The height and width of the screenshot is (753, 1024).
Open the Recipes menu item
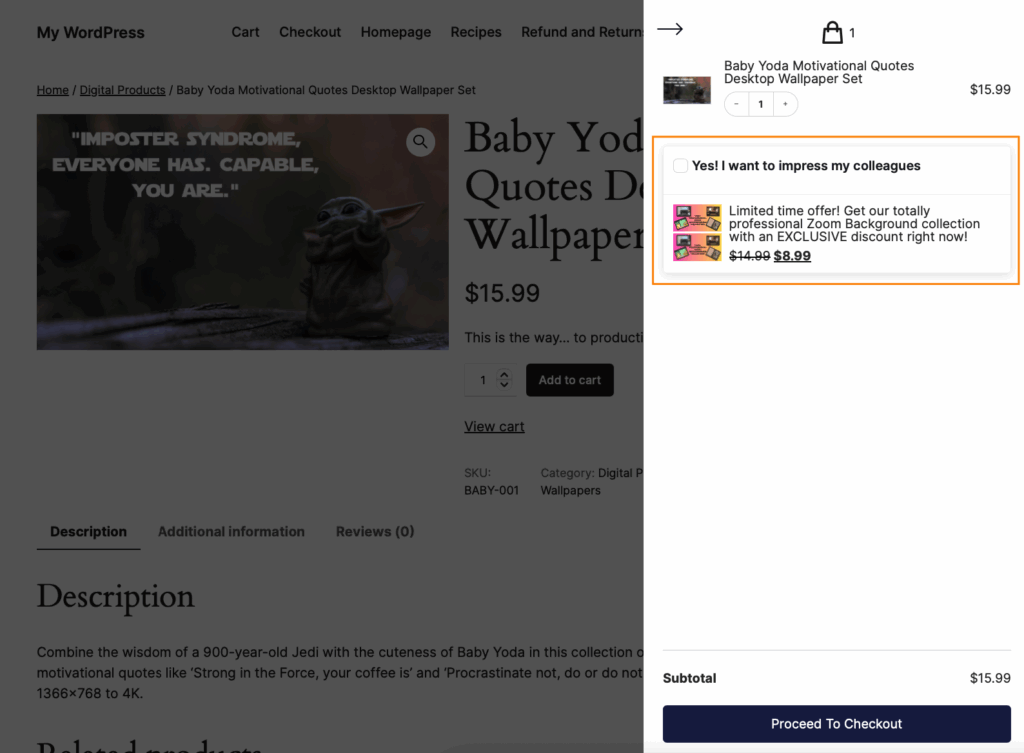point(476,32)
